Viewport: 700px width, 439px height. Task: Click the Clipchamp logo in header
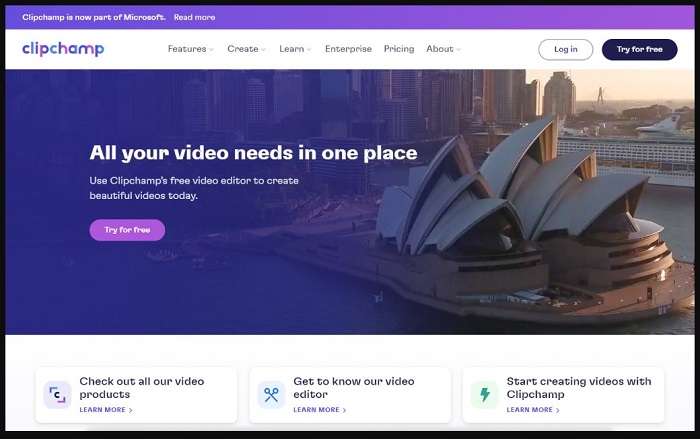coord(63,49)
